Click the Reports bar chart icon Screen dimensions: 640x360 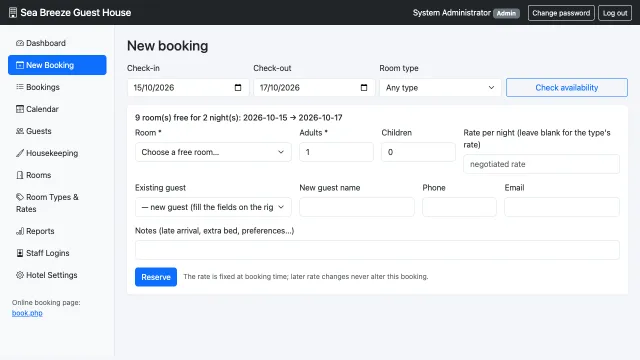pyautogui.click(x=20, y=231)
